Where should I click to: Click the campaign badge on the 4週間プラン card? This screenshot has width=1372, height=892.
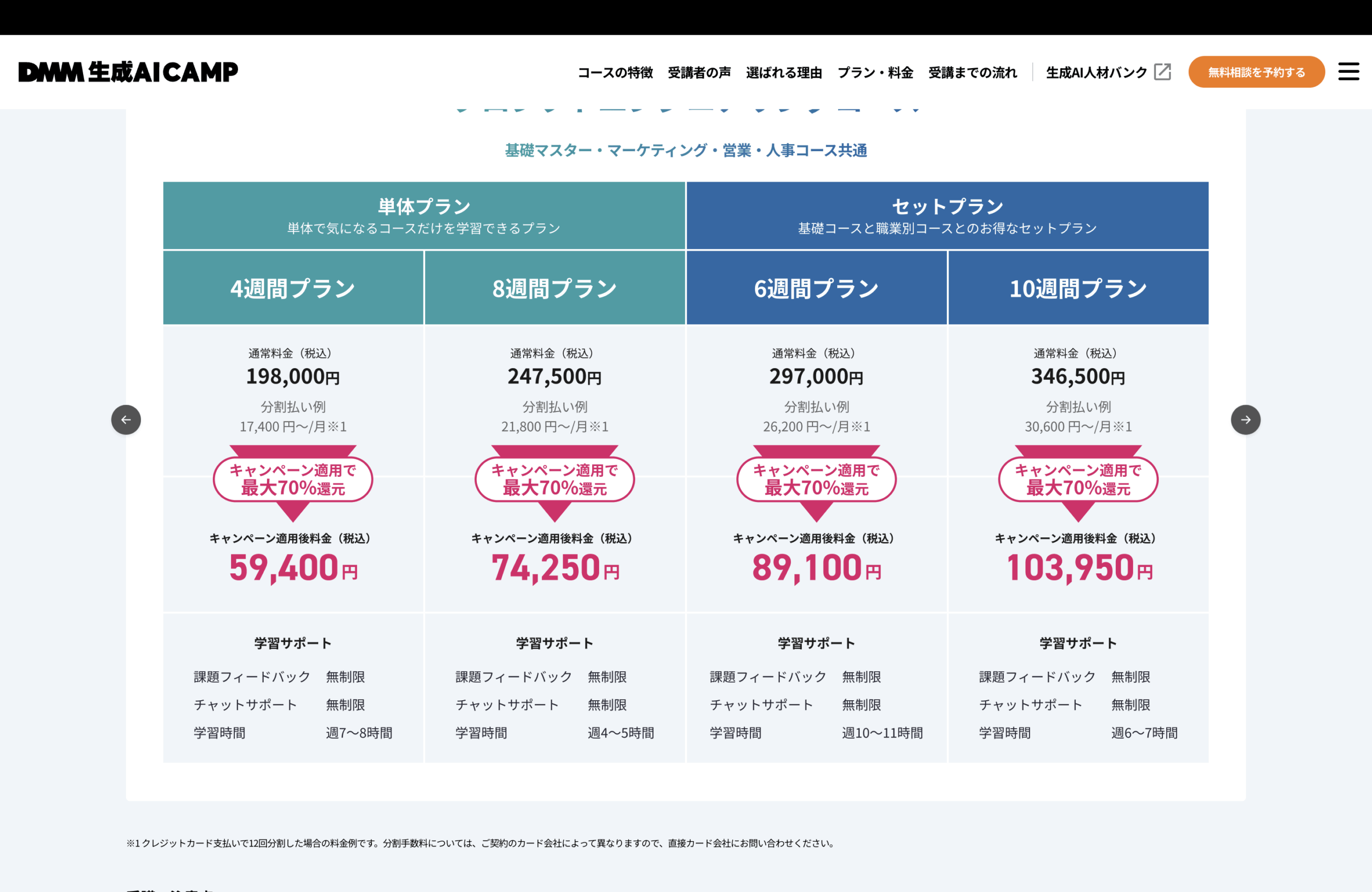coord(293,479)
